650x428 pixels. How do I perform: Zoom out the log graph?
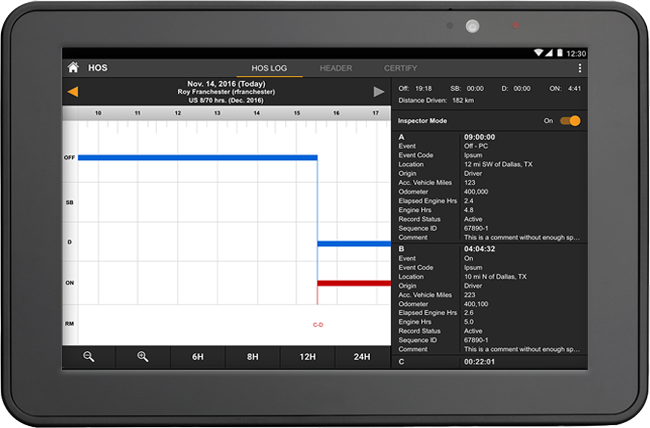point(88,357)
